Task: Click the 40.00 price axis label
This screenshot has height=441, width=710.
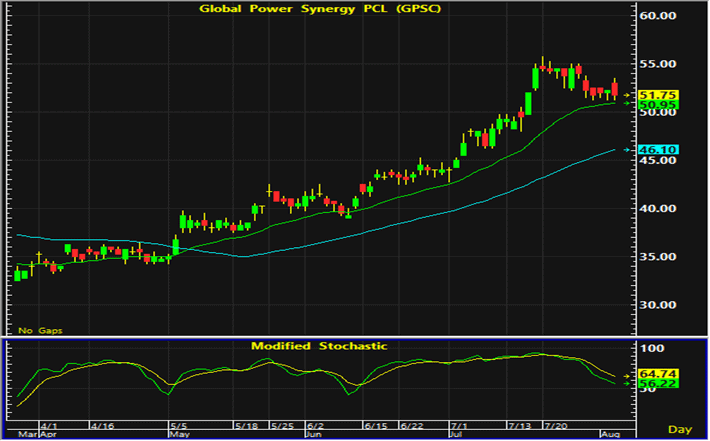Action: [x=658, y=209]
